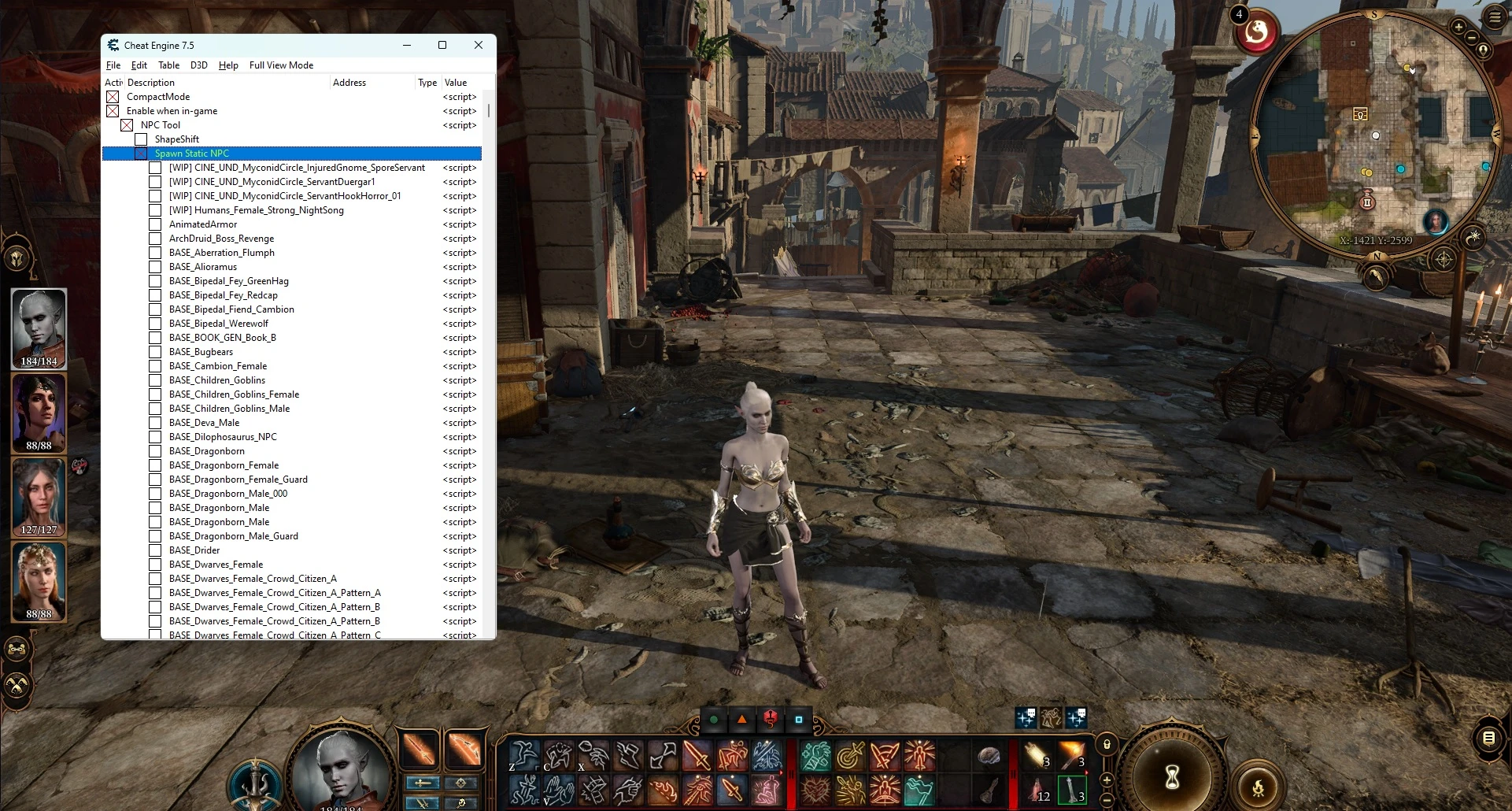Image resolution: width=1512 pixels, height=811 pixels.
Task: Open the D3D menu
Action: [198, 65]
